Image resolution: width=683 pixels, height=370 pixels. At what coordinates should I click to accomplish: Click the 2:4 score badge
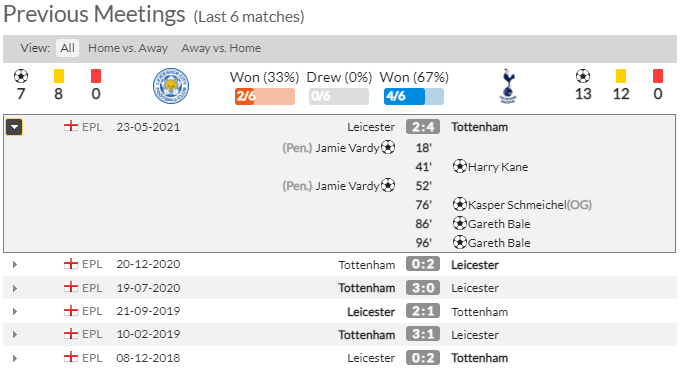(423, 127)
